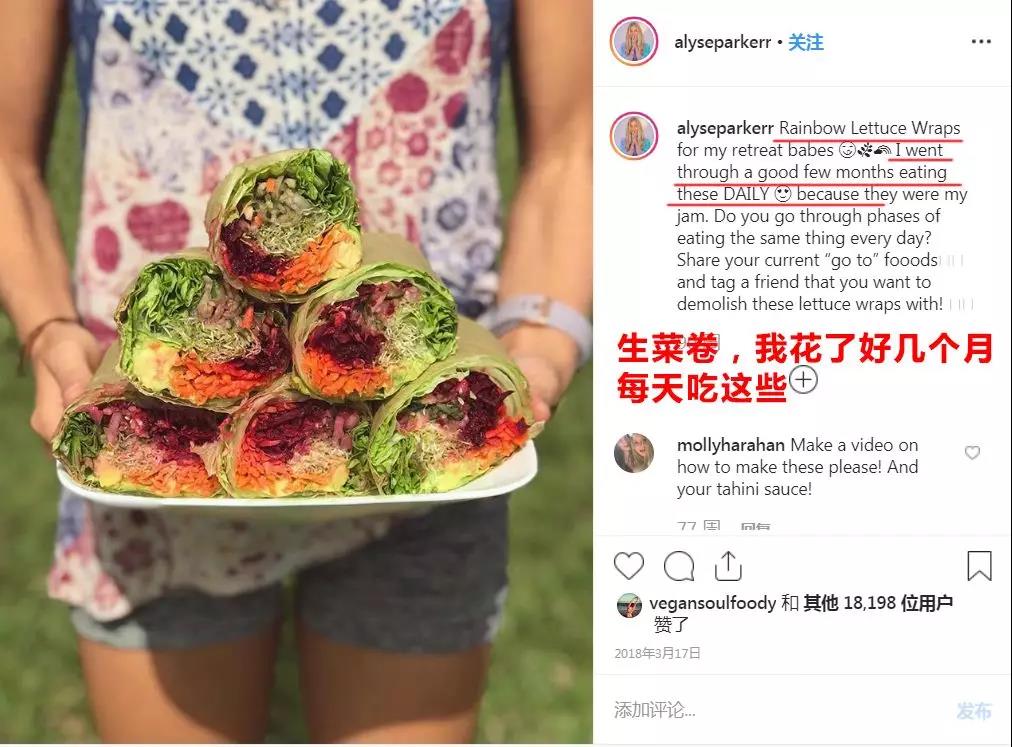This screenshot has width=1012, height=747.
Task: Share the post using arrow icon
Action: coord(728,566)
